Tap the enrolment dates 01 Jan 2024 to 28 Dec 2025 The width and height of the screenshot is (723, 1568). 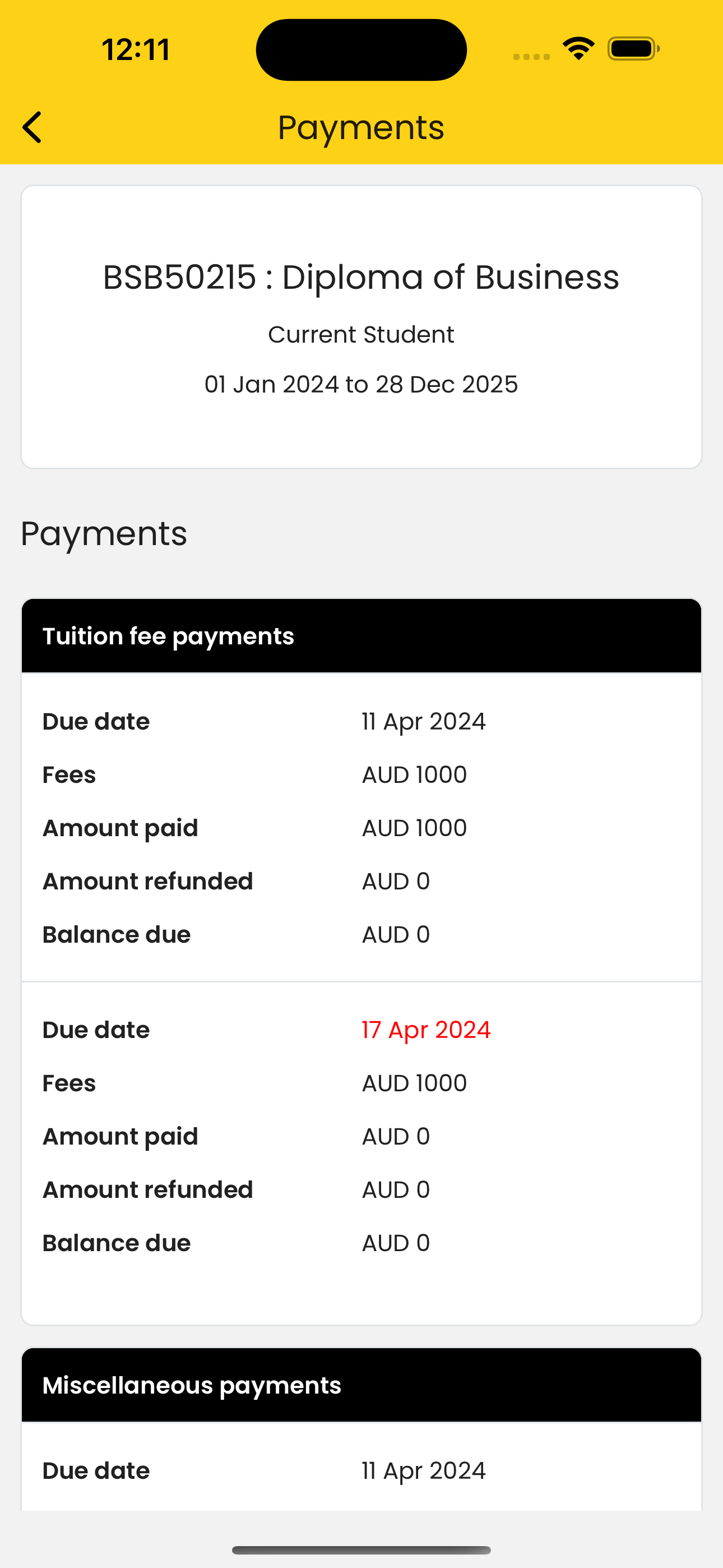pos(361,384)
